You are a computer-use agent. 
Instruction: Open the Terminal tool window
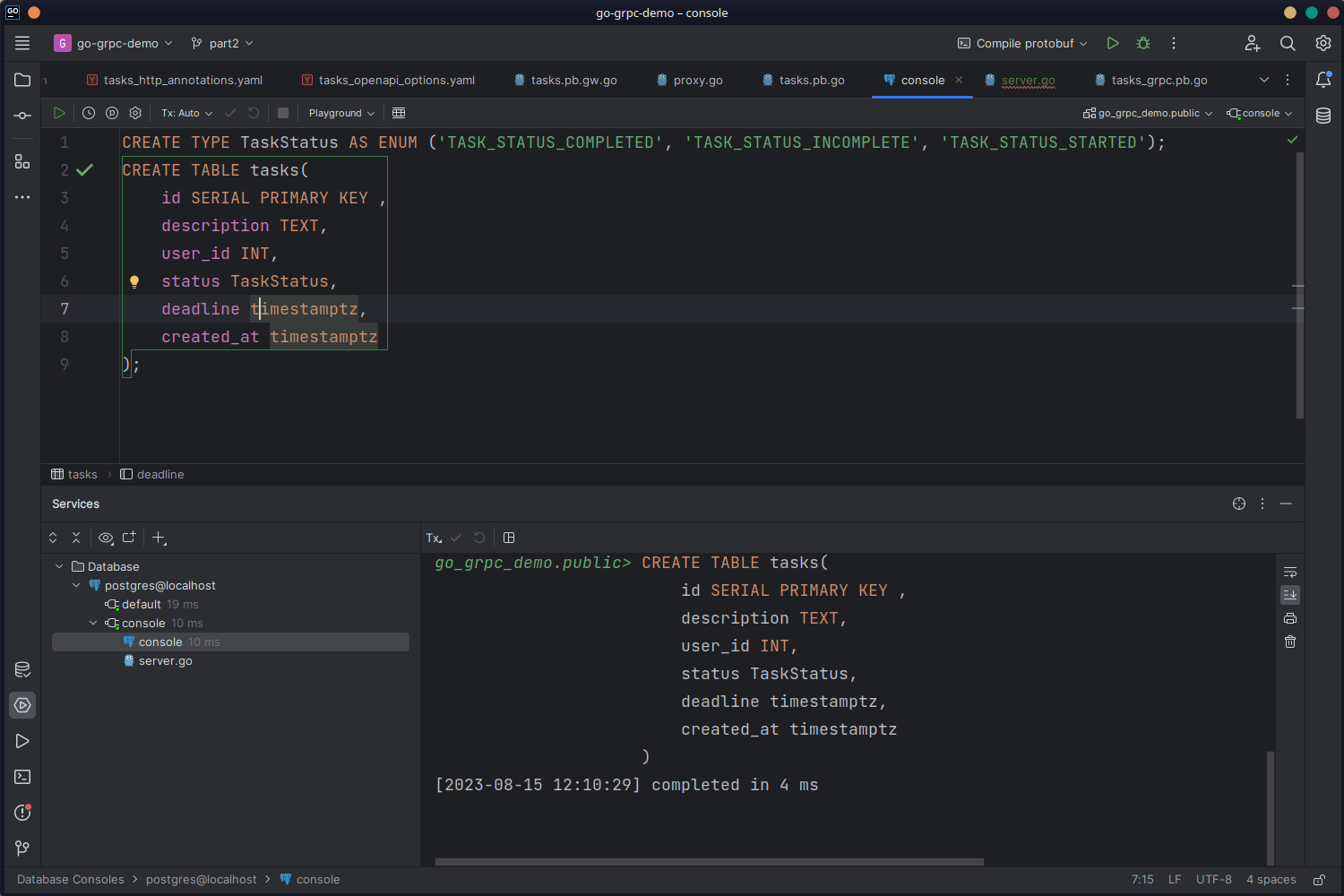pos(22,777)
